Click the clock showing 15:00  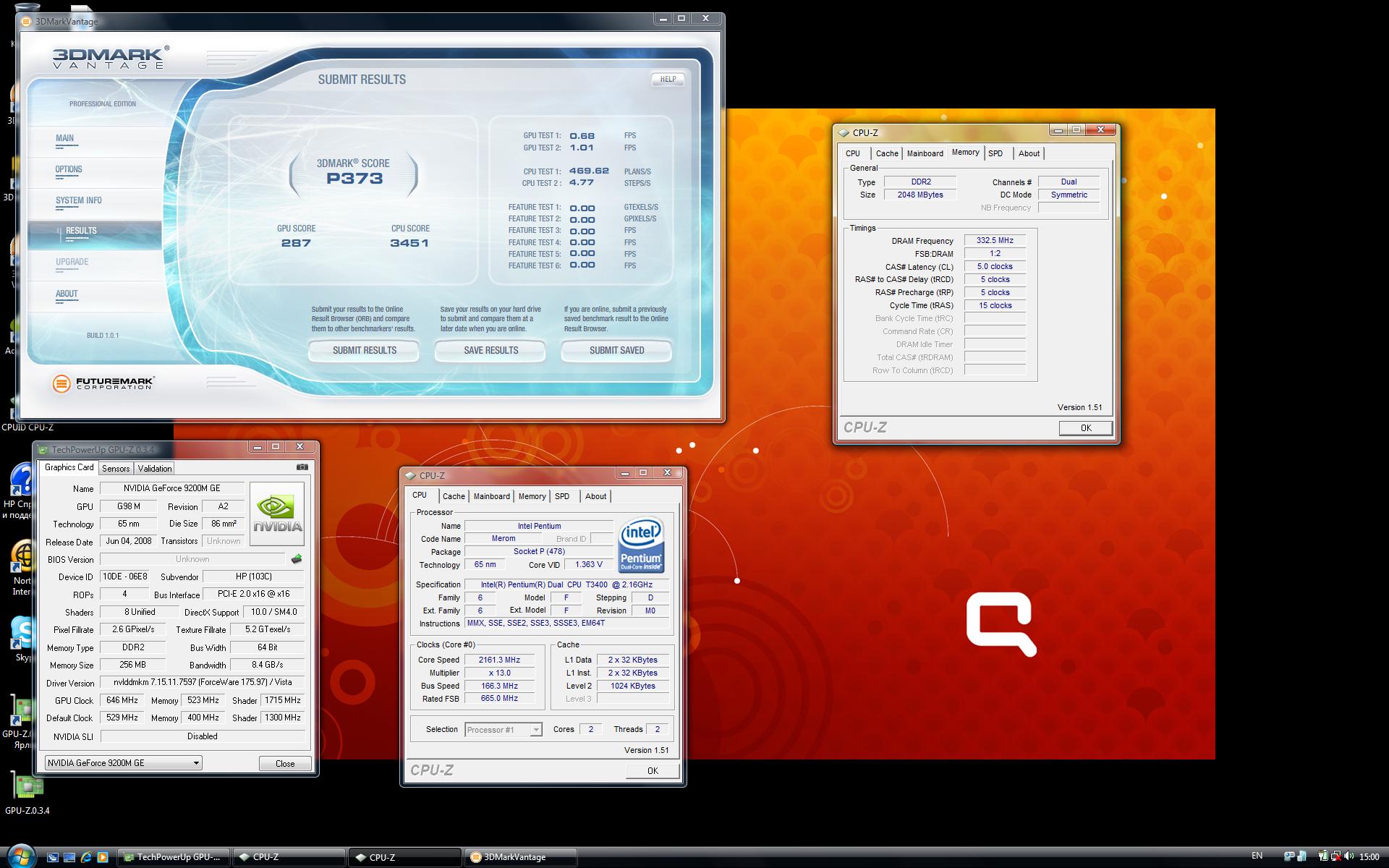click(x=1369, y=856)
